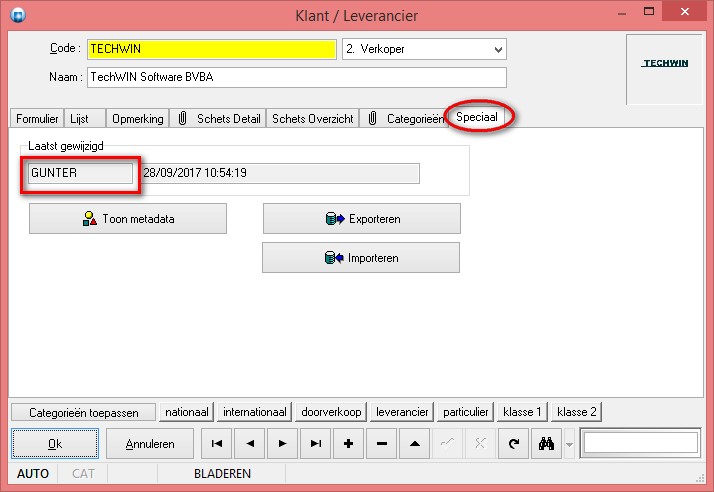Minimize the Klant / Leverancier window
The image size is (714, 492).
tap(622, 13)
